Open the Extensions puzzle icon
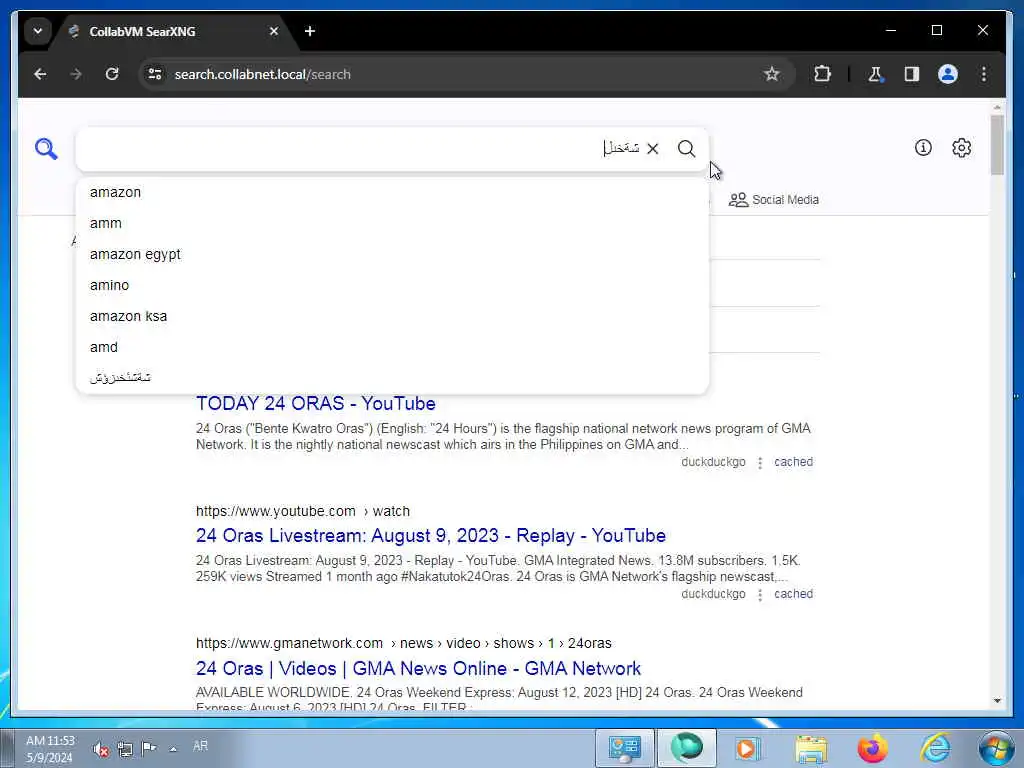Screen dimensions: 1024x768 pos(822,74)
